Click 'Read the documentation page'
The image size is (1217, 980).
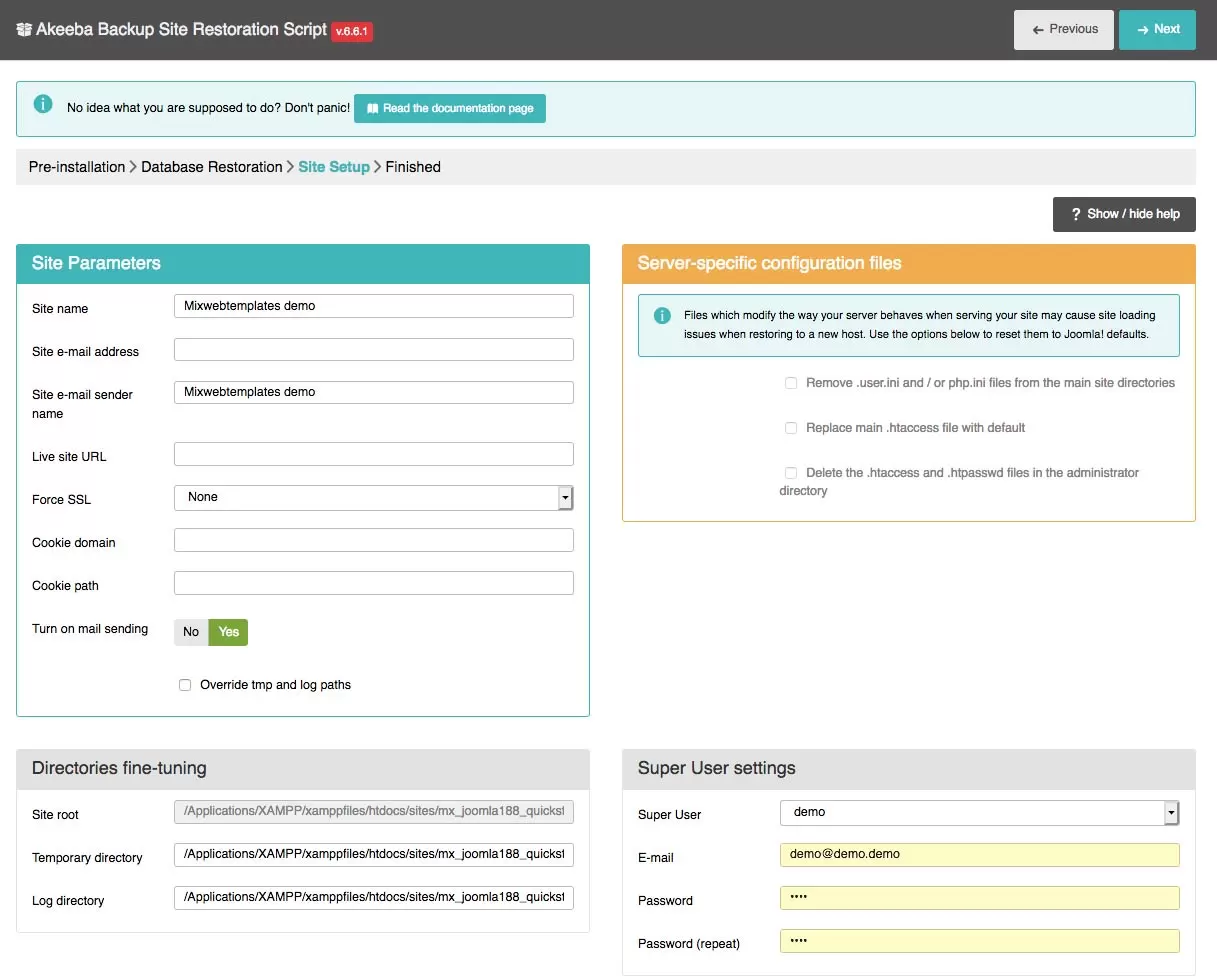point(449,108)
